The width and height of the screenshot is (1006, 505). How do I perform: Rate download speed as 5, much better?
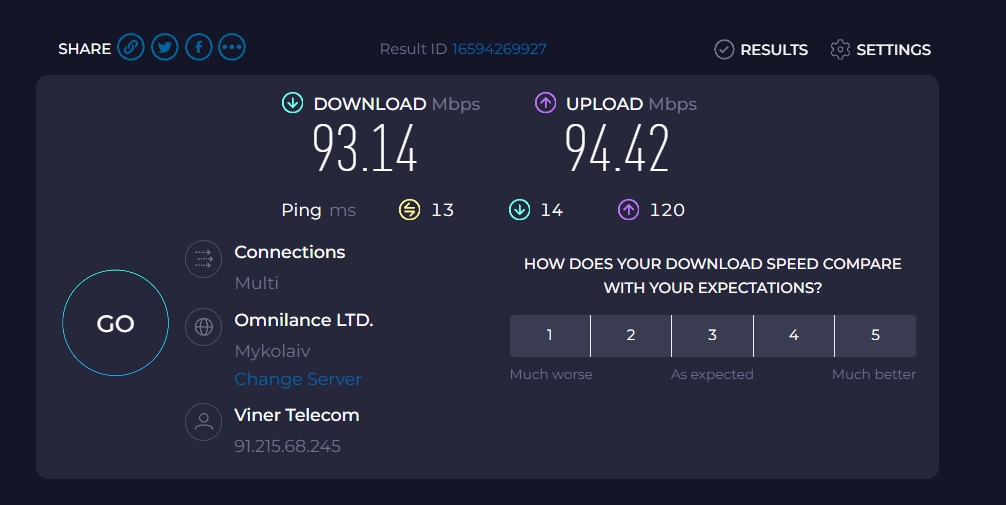click(x=875, y=336)
